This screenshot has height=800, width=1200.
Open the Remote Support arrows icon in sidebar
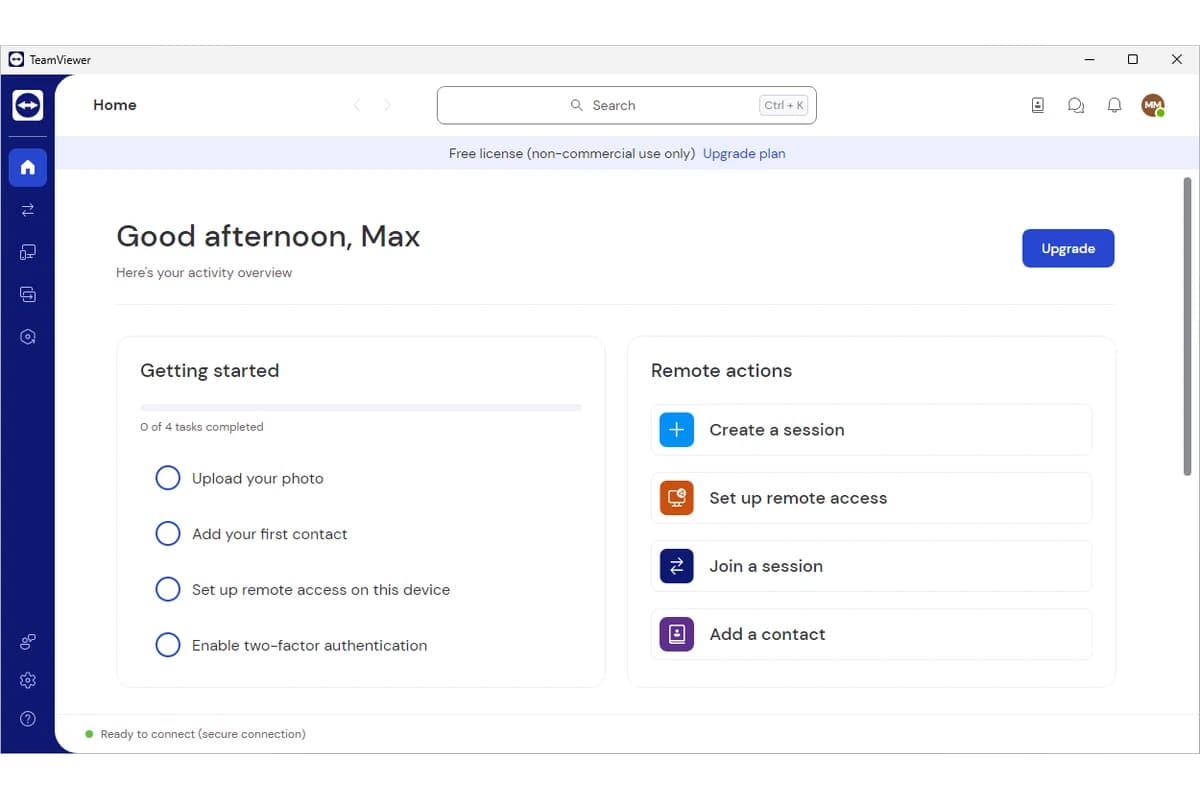(x=28, y=210)
